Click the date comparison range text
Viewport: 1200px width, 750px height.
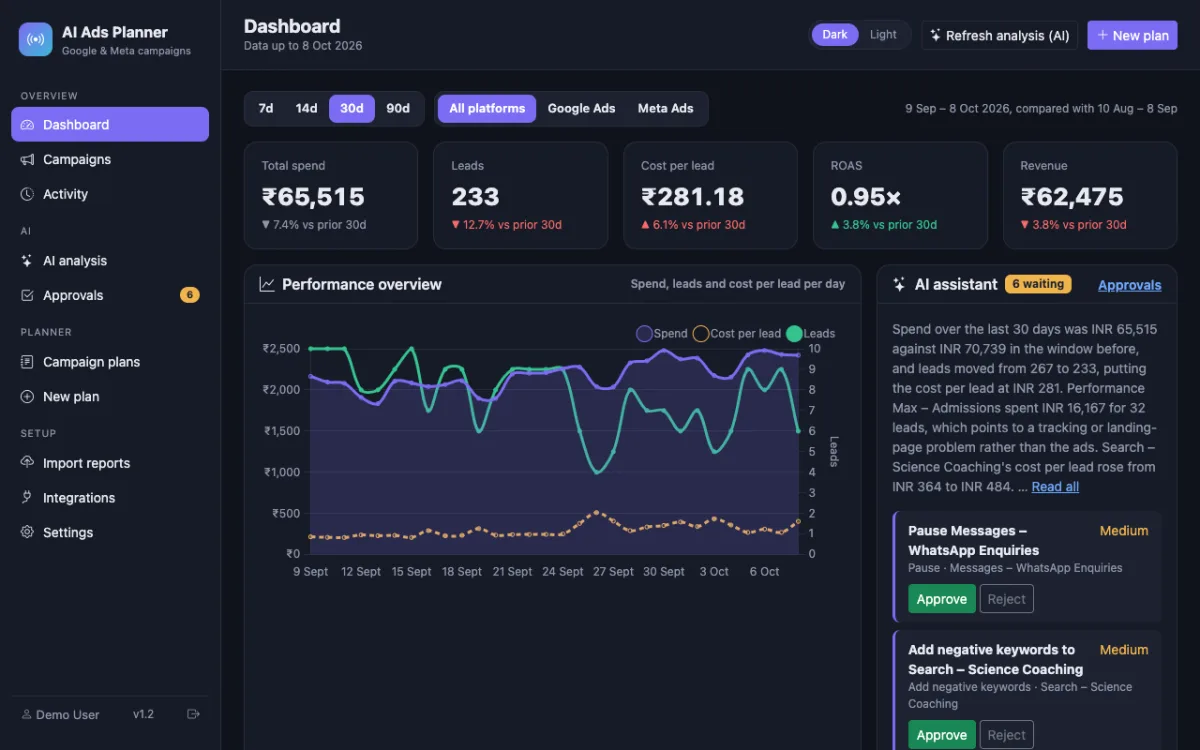click(x=1041, y=108)
